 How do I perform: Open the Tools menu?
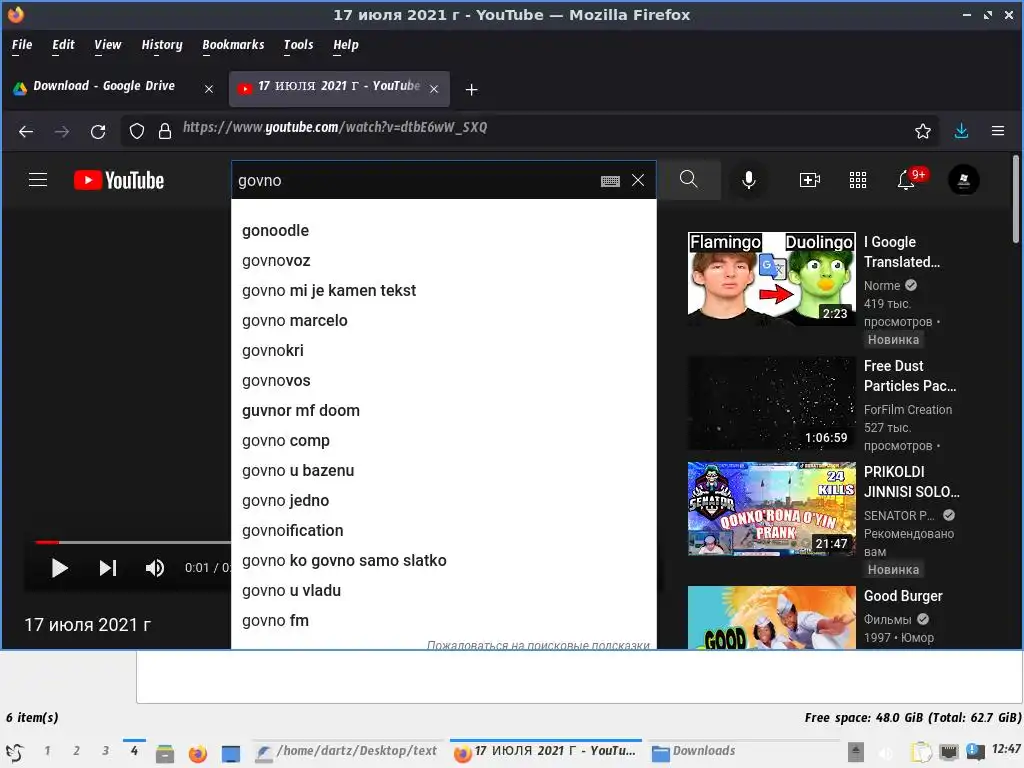point(298,45)
